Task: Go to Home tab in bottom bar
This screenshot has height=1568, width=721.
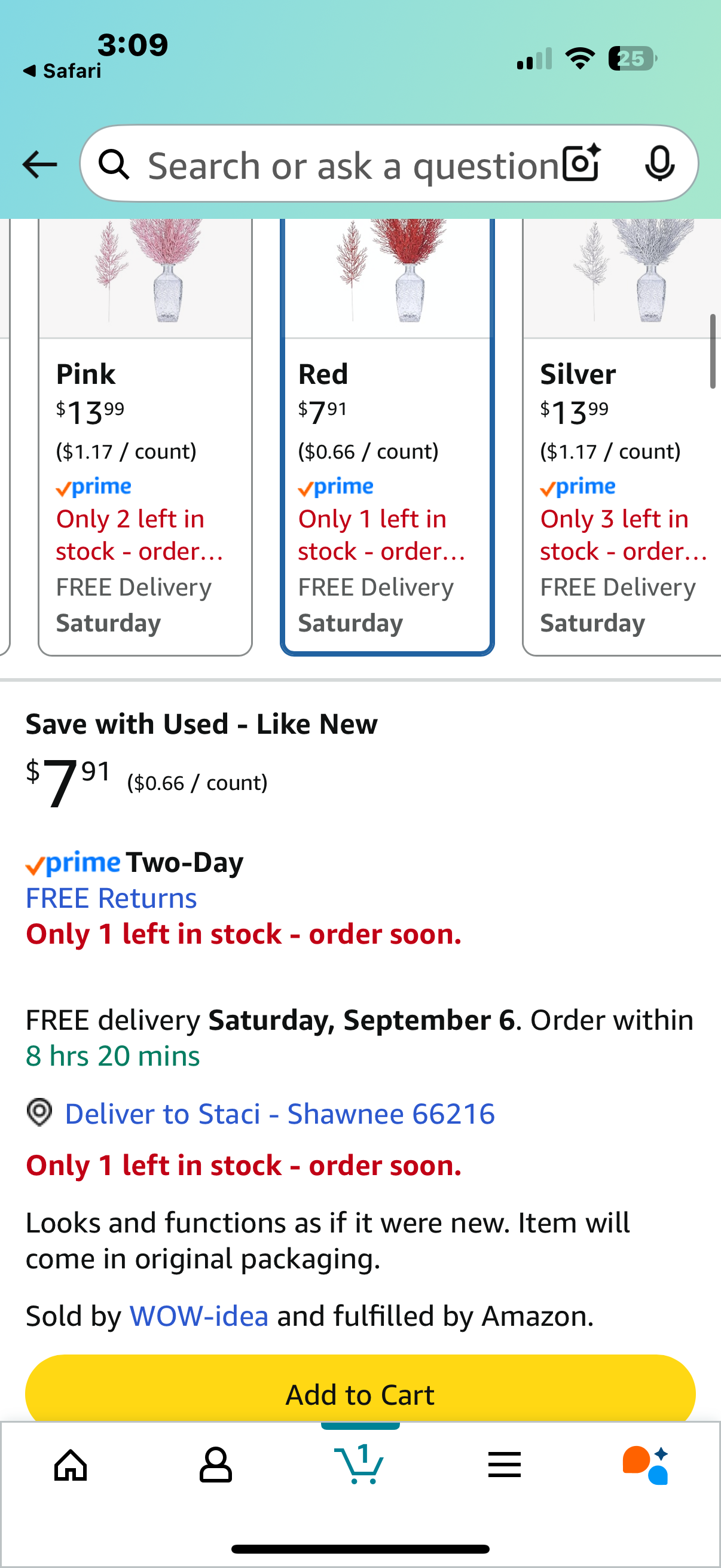Action: [71, 1465]
